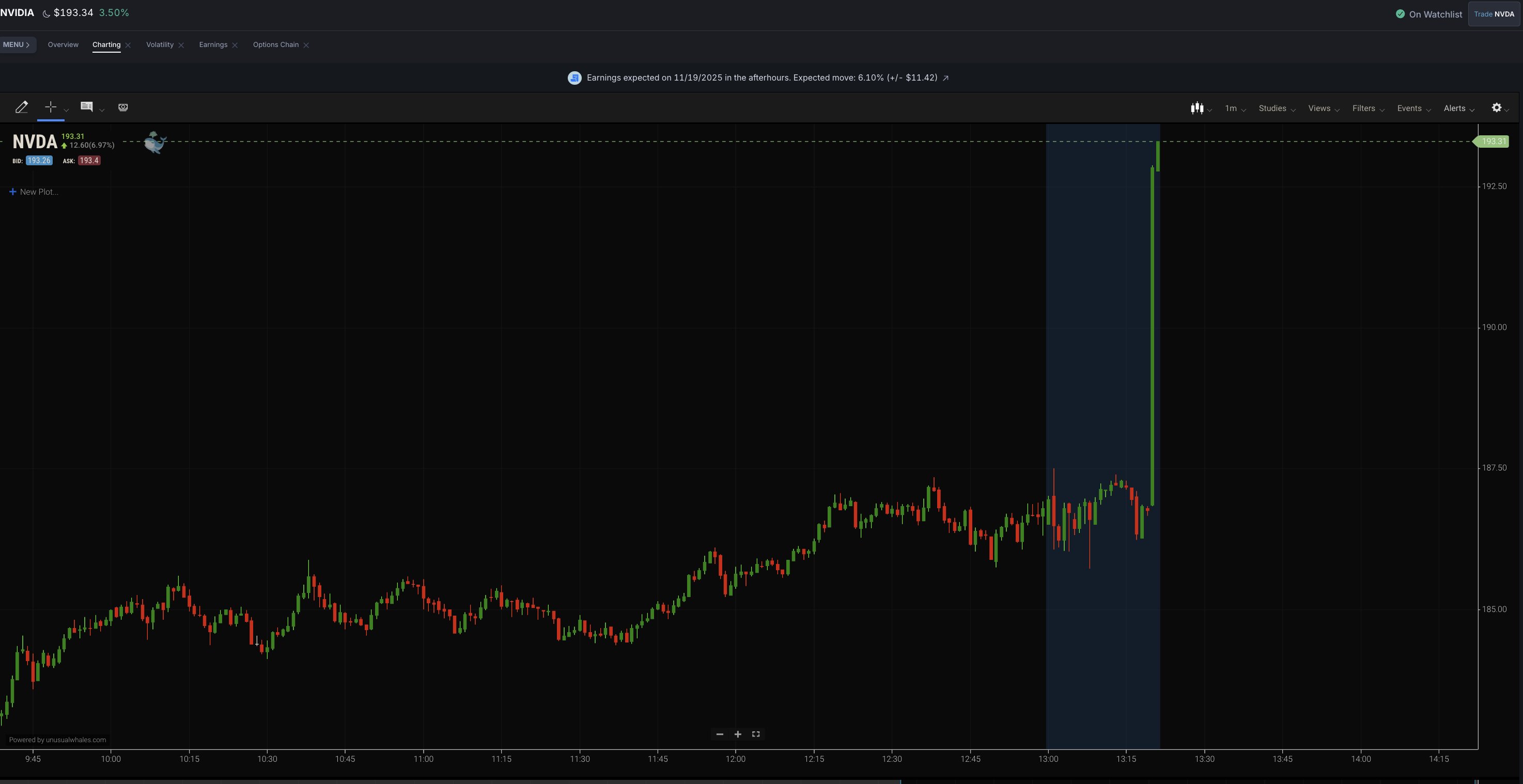Screen dimensions: 1523x784
Task: Open the Options Chain tab
Action: (x=275, y=45)
